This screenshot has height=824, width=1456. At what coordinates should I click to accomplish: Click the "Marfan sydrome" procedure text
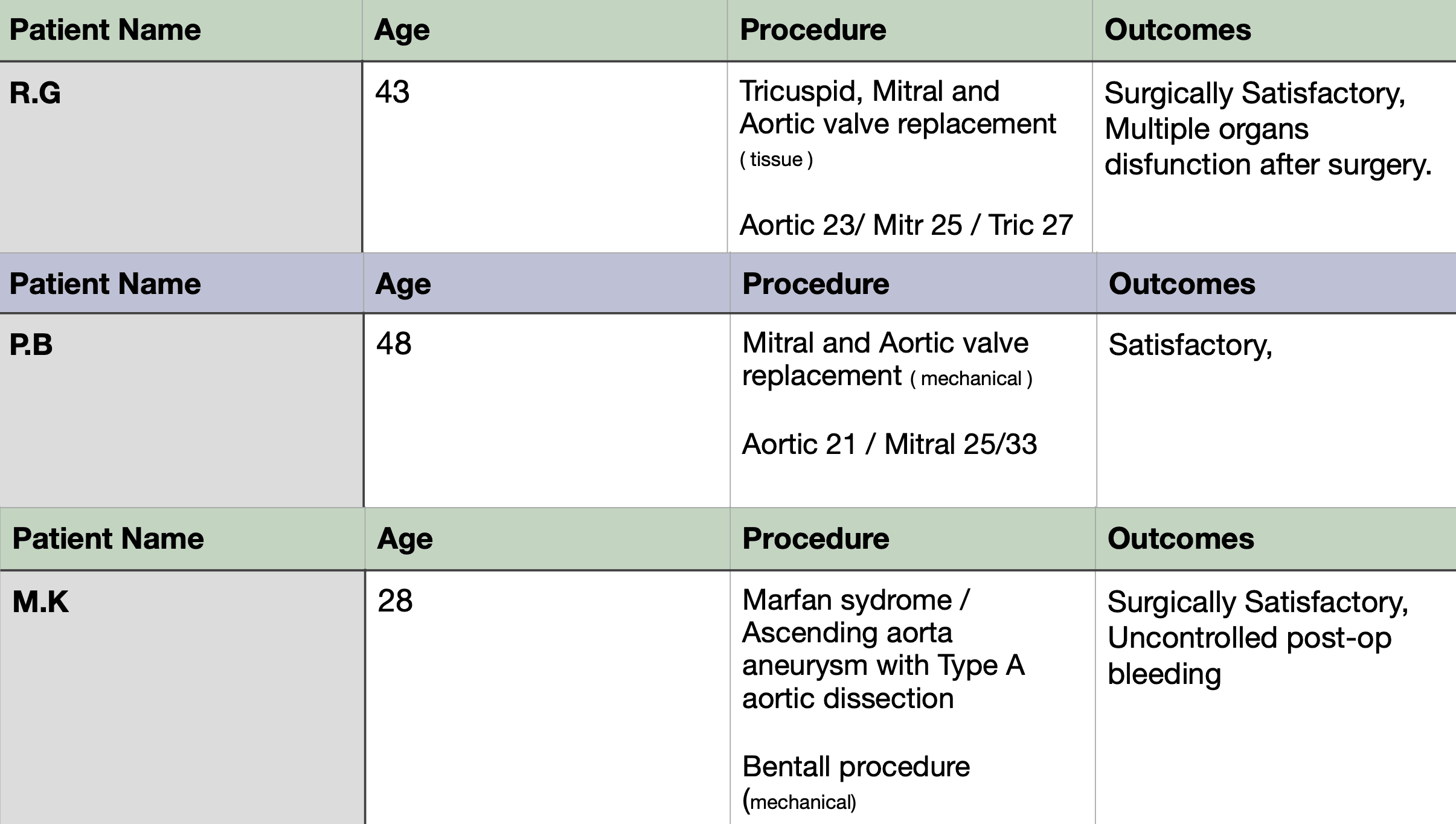click(x=847, y=600)
